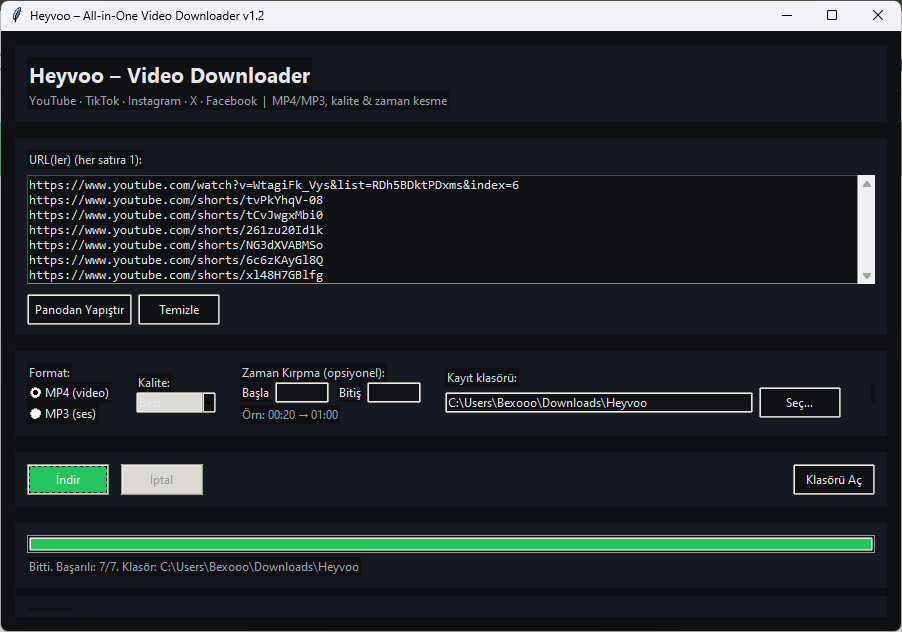Close the Heyvoo window
Viewport: 902px width, 632px height.
pos(878,16)
